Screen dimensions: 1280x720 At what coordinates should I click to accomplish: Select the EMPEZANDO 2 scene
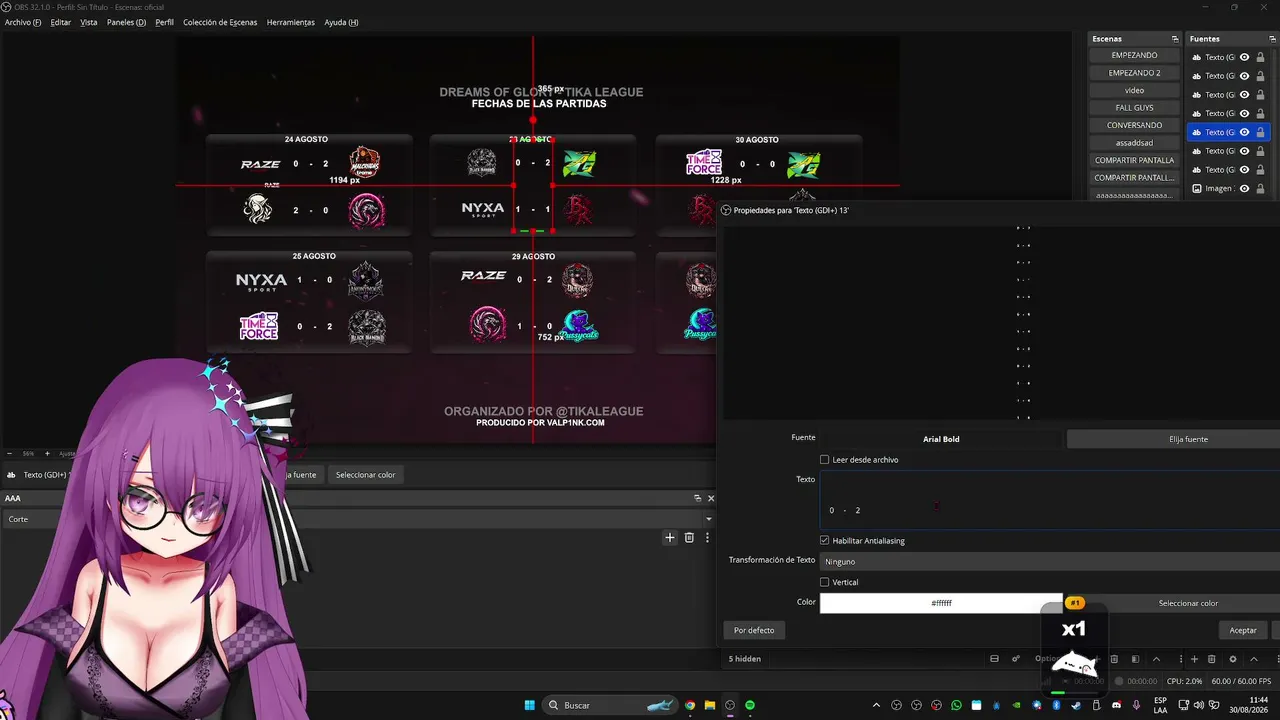1134,73
